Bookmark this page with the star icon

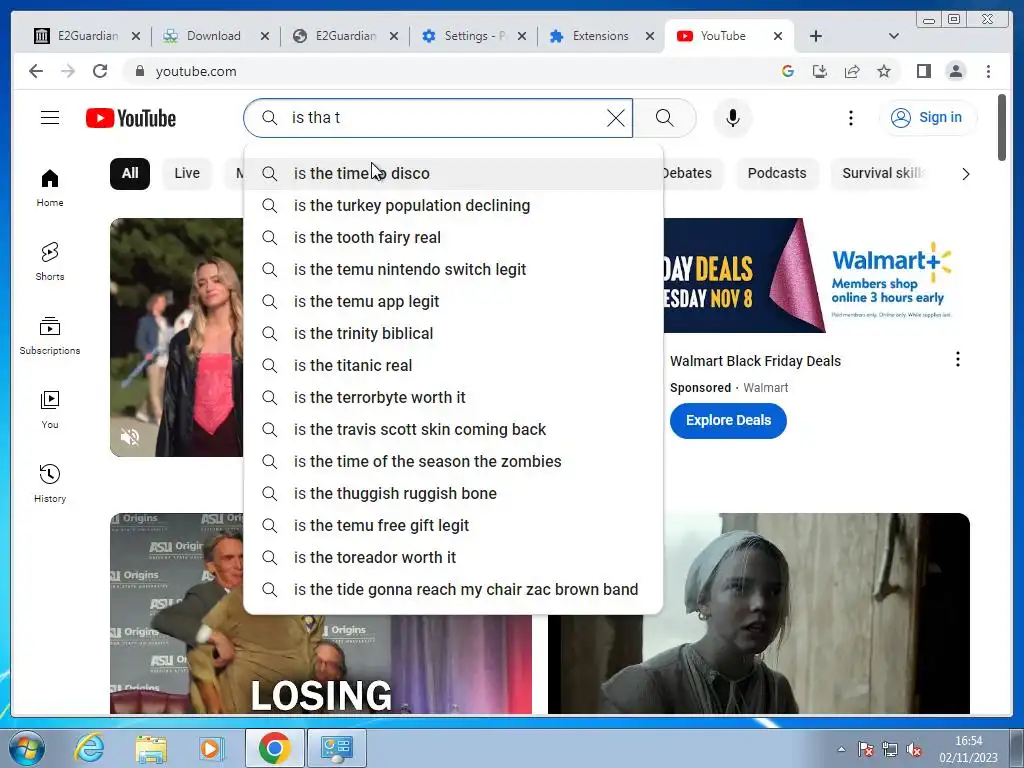tap(884, 71)
